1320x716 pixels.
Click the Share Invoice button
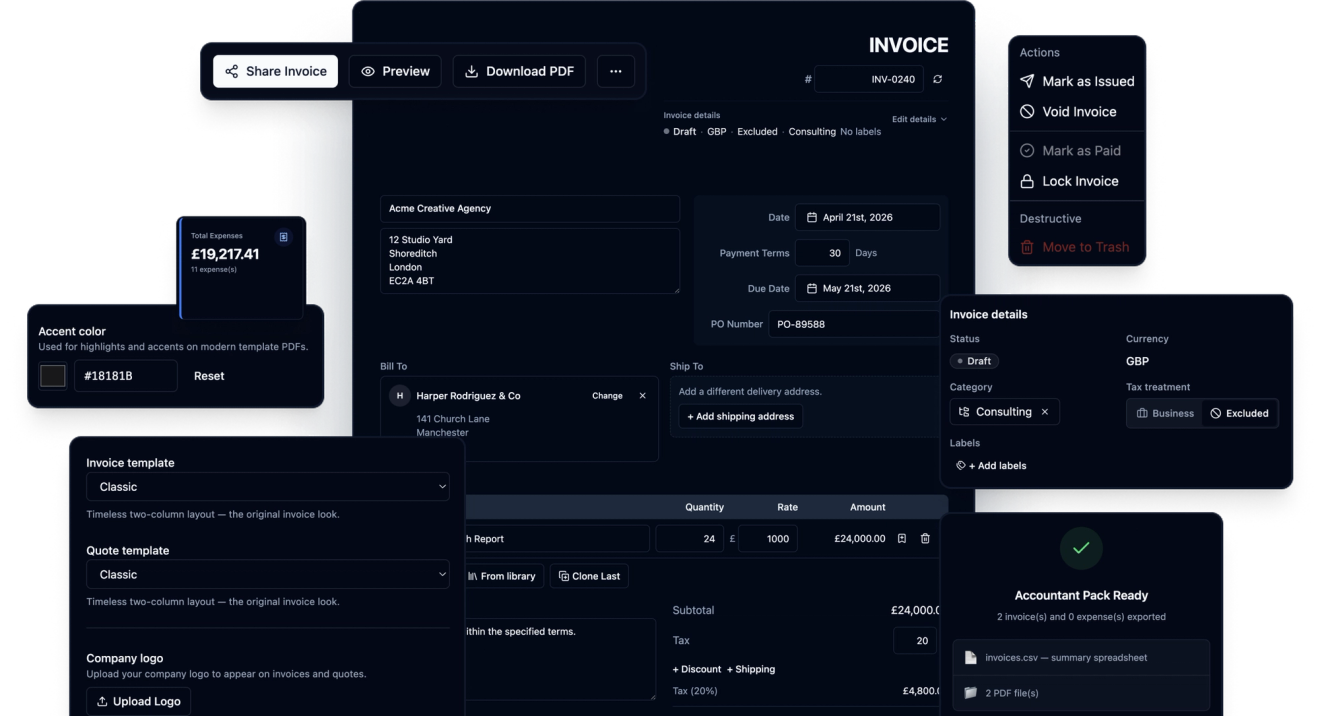(275, 71)
